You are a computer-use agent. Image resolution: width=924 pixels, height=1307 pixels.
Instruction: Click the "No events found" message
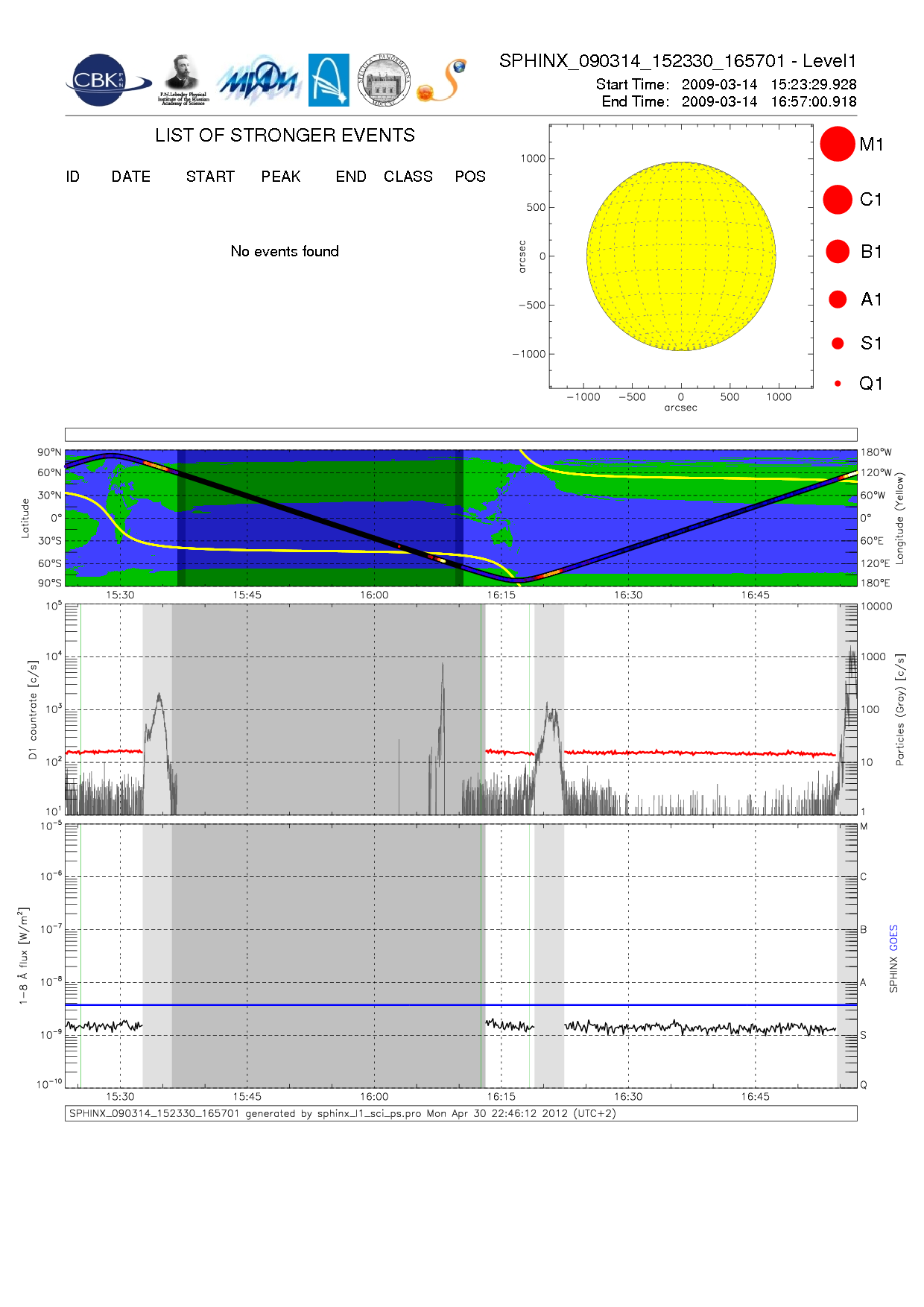285,251
